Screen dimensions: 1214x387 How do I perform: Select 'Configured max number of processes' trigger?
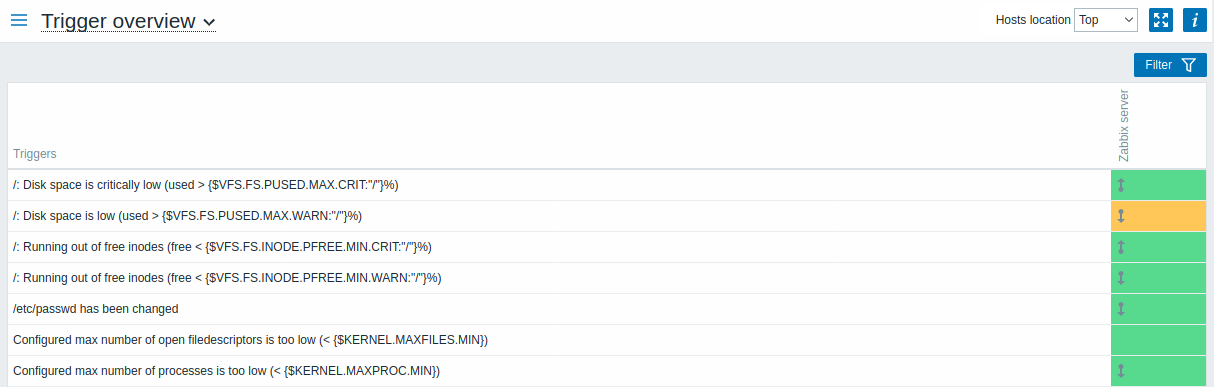226,371
